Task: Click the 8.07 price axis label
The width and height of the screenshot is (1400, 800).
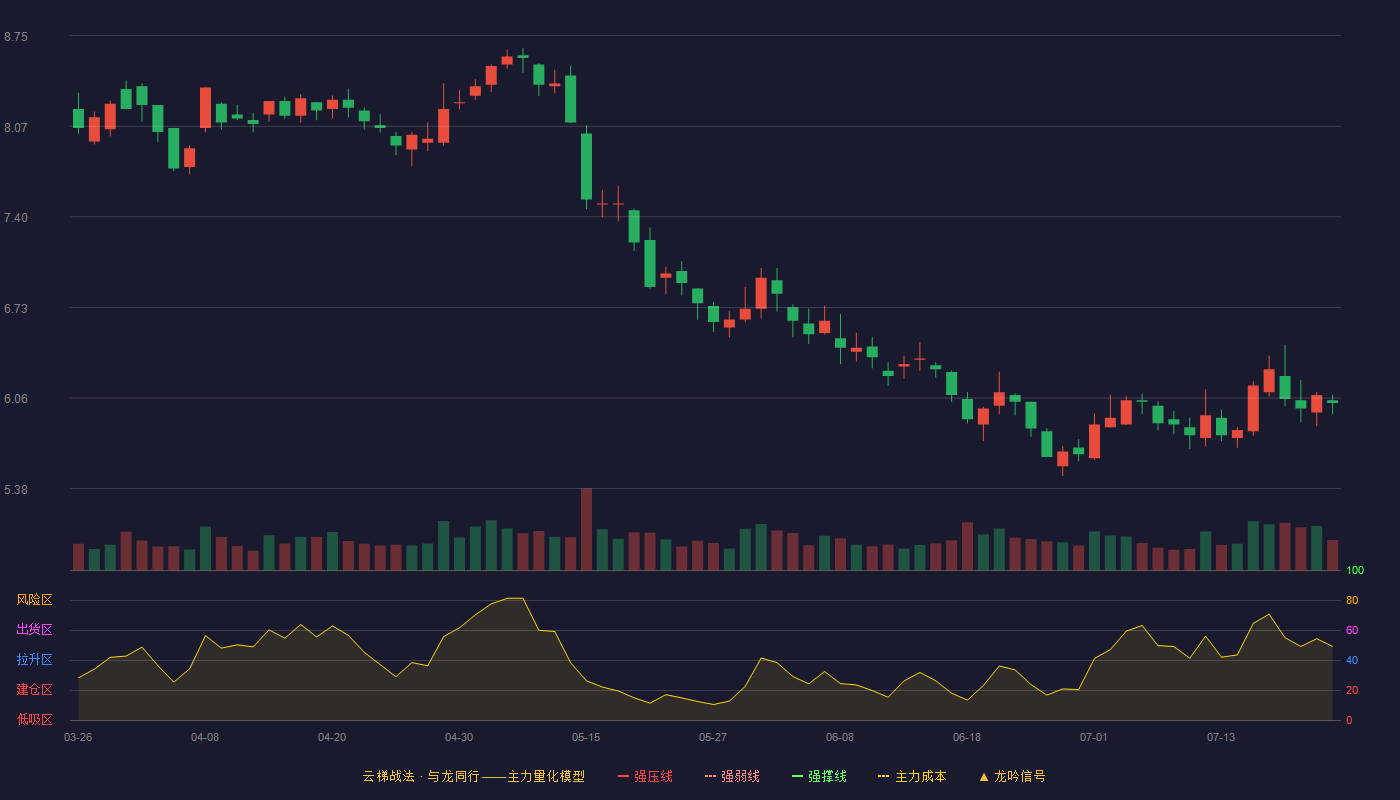Action: (x=16, y=127)
